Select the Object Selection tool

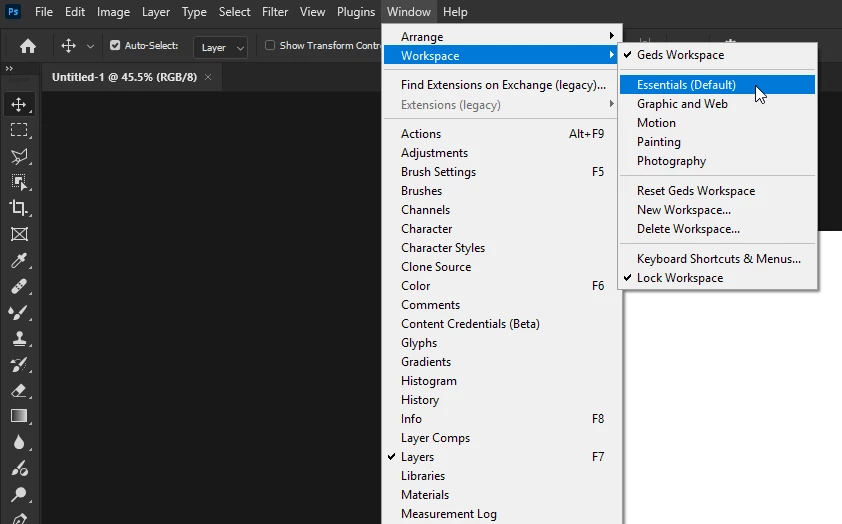coord(19,182)
